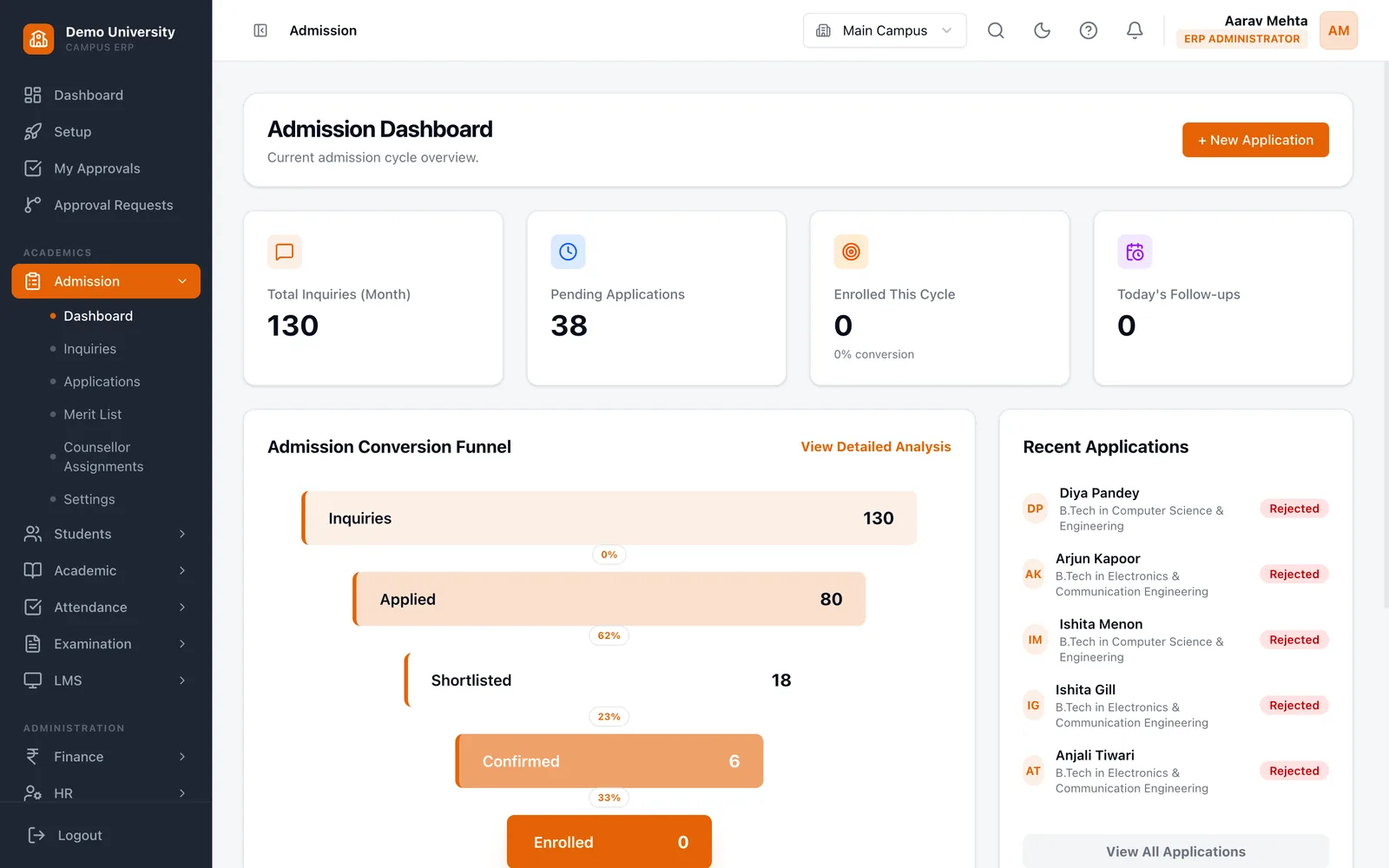Collapse the sidebar panel toggle icon
The image size is (1389, 868).
click(260, 30)
